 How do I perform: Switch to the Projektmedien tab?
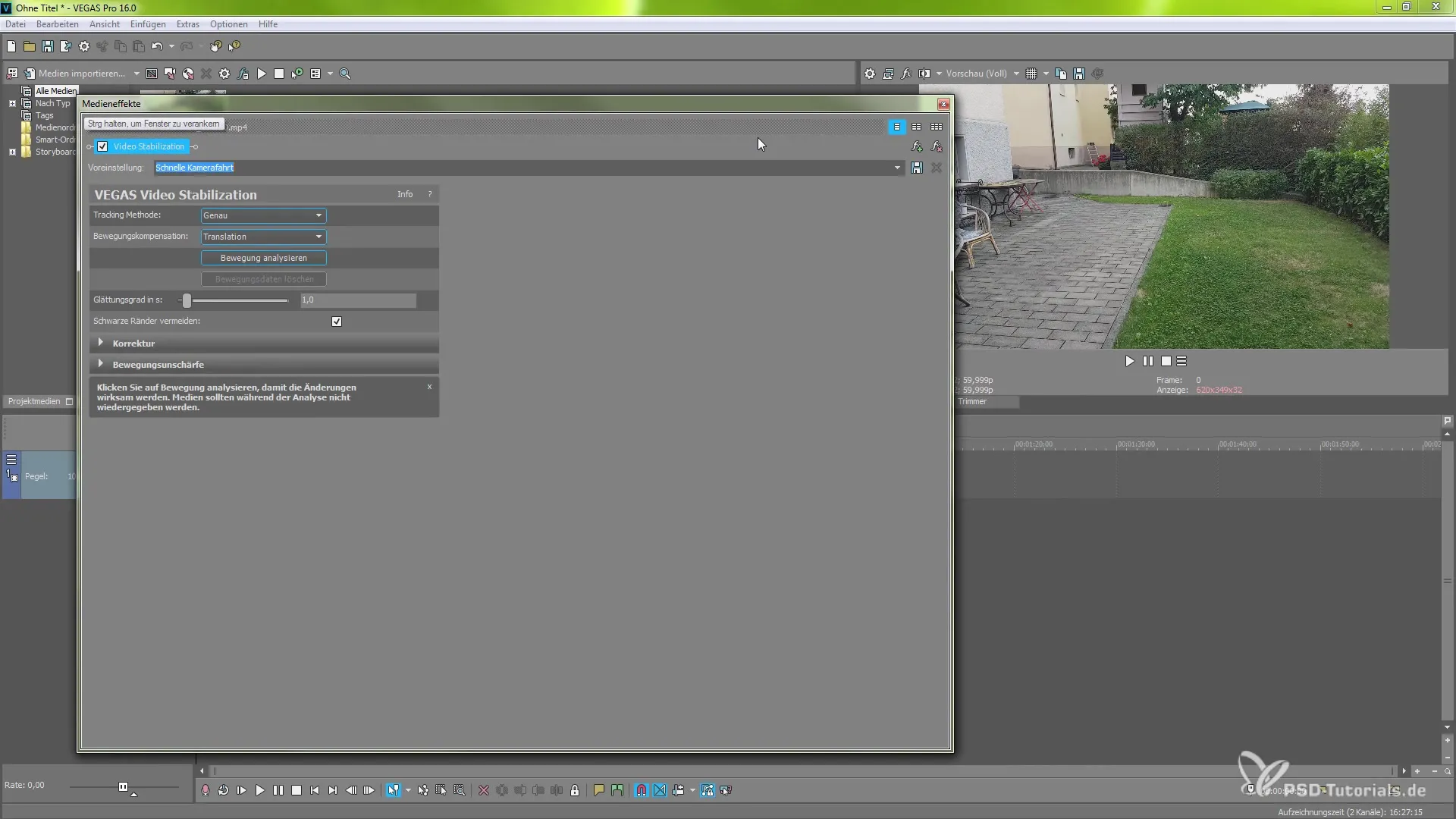click(34, 401)
